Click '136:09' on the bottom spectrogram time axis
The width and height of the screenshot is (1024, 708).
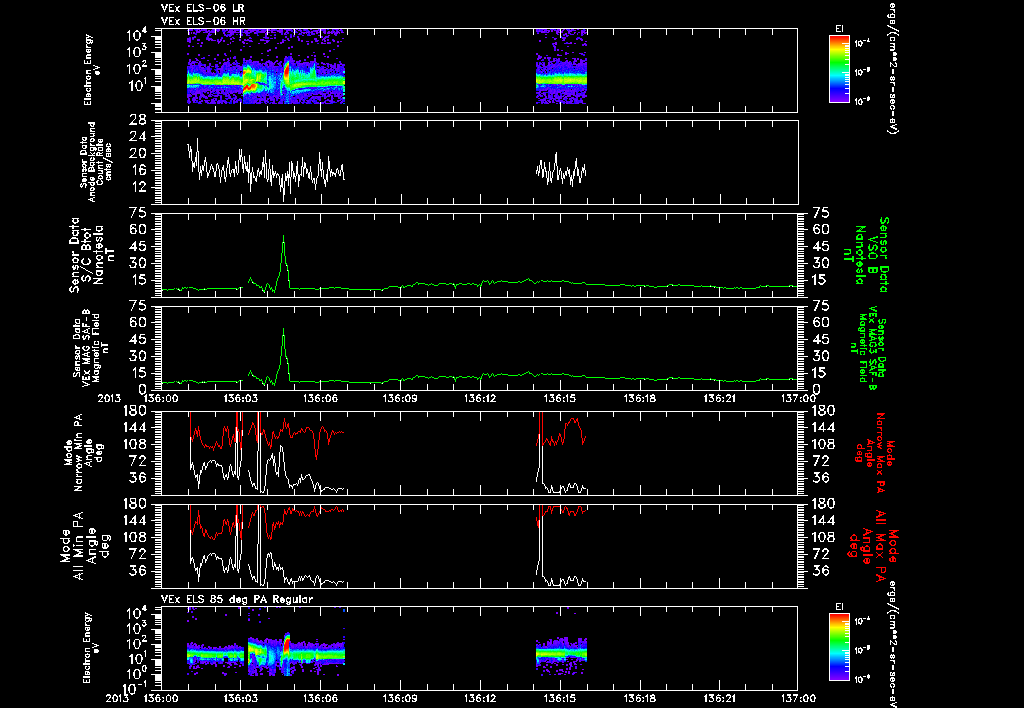point(400,698)
